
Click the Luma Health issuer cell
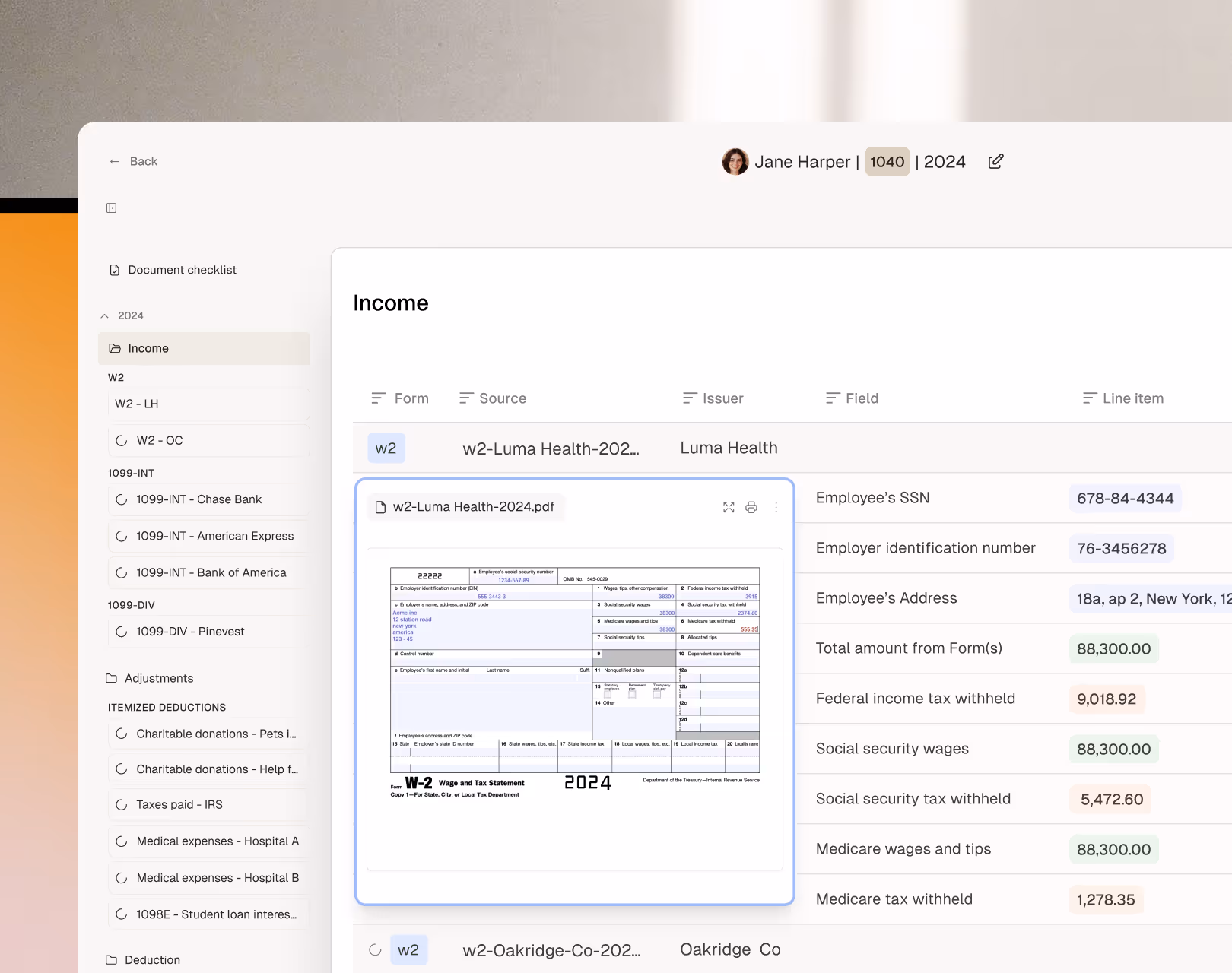729,448
